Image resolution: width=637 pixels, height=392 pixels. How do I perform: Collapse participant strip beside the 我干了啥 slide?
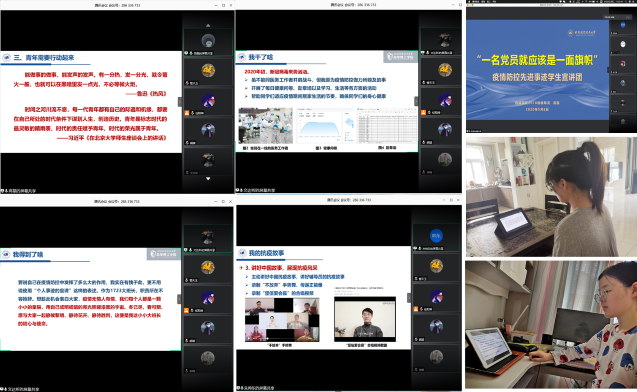[x=416, y=101]
